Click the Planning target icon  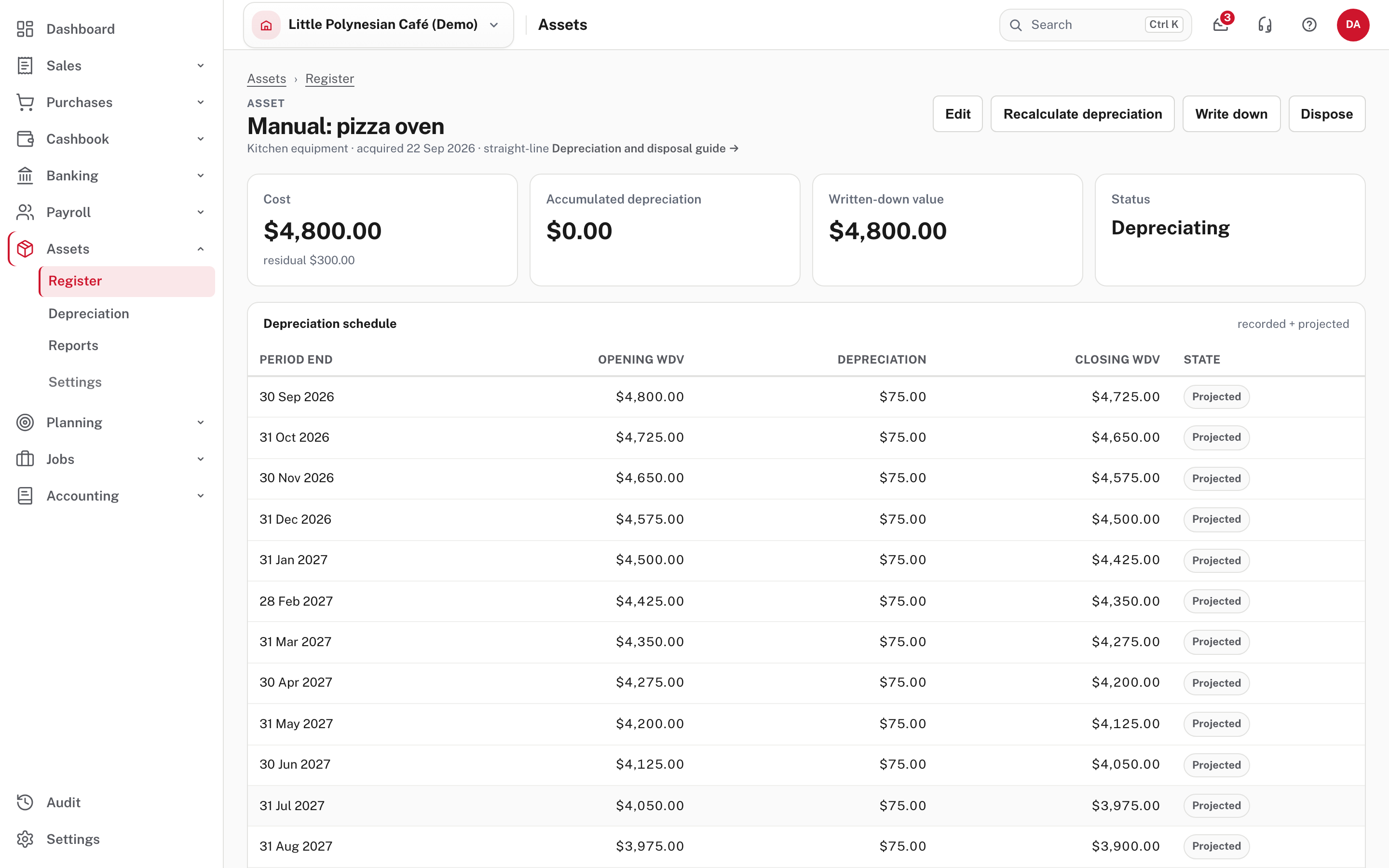click(x=25, y=422)
